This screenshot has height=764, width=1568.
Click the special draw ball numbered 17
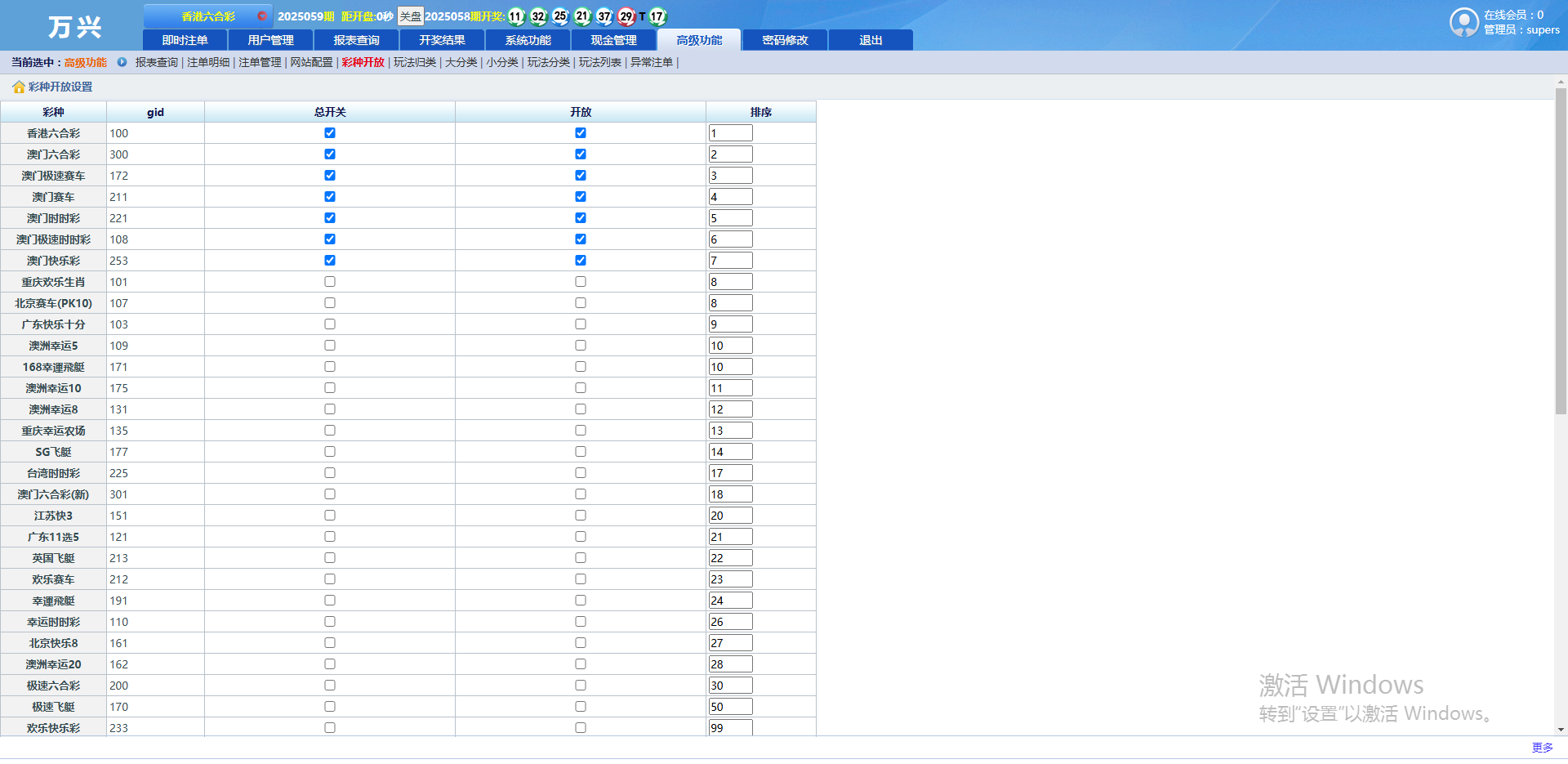click(x=657, y=16)
